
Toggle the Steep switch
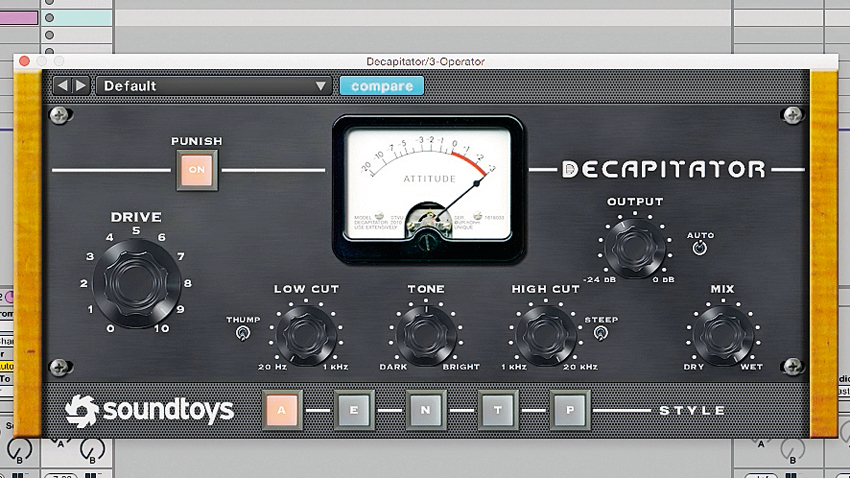point(600,333)
